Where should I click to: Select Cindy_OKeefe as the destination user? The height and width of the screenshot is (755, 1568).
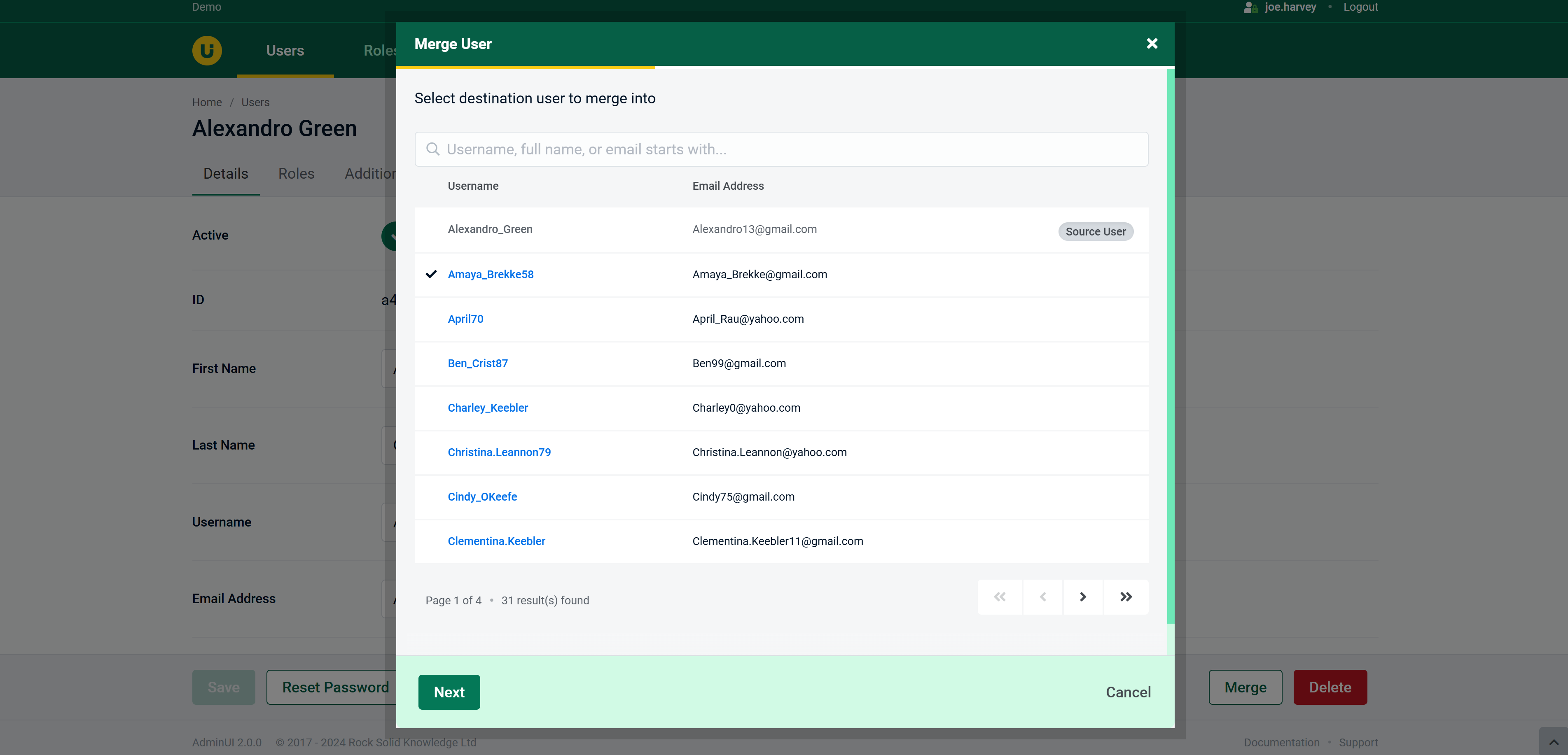coord(483,496)
